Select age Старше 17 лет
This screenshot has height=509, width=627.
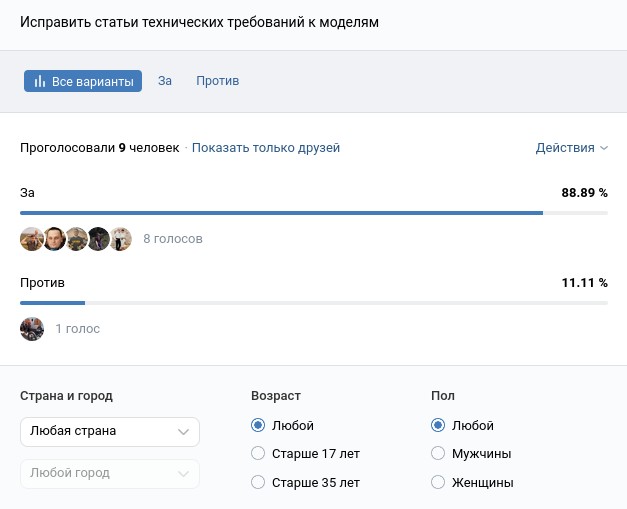pyautogui.click(x=259, y=453)
